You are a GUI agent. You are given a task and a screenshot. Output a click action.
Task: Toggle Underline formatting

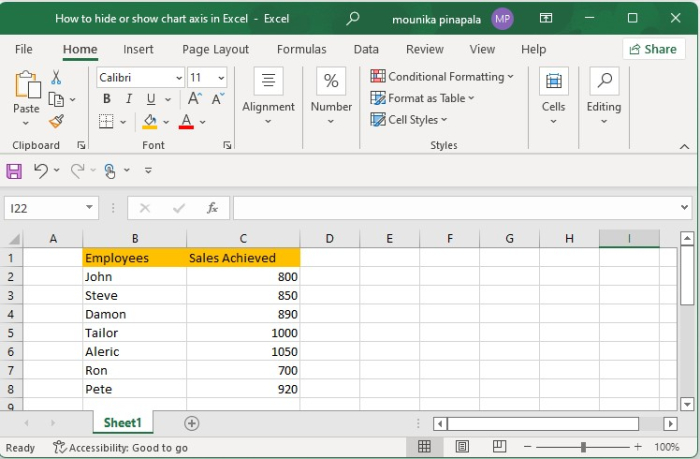pyautogui.click(x=151, y=99)
